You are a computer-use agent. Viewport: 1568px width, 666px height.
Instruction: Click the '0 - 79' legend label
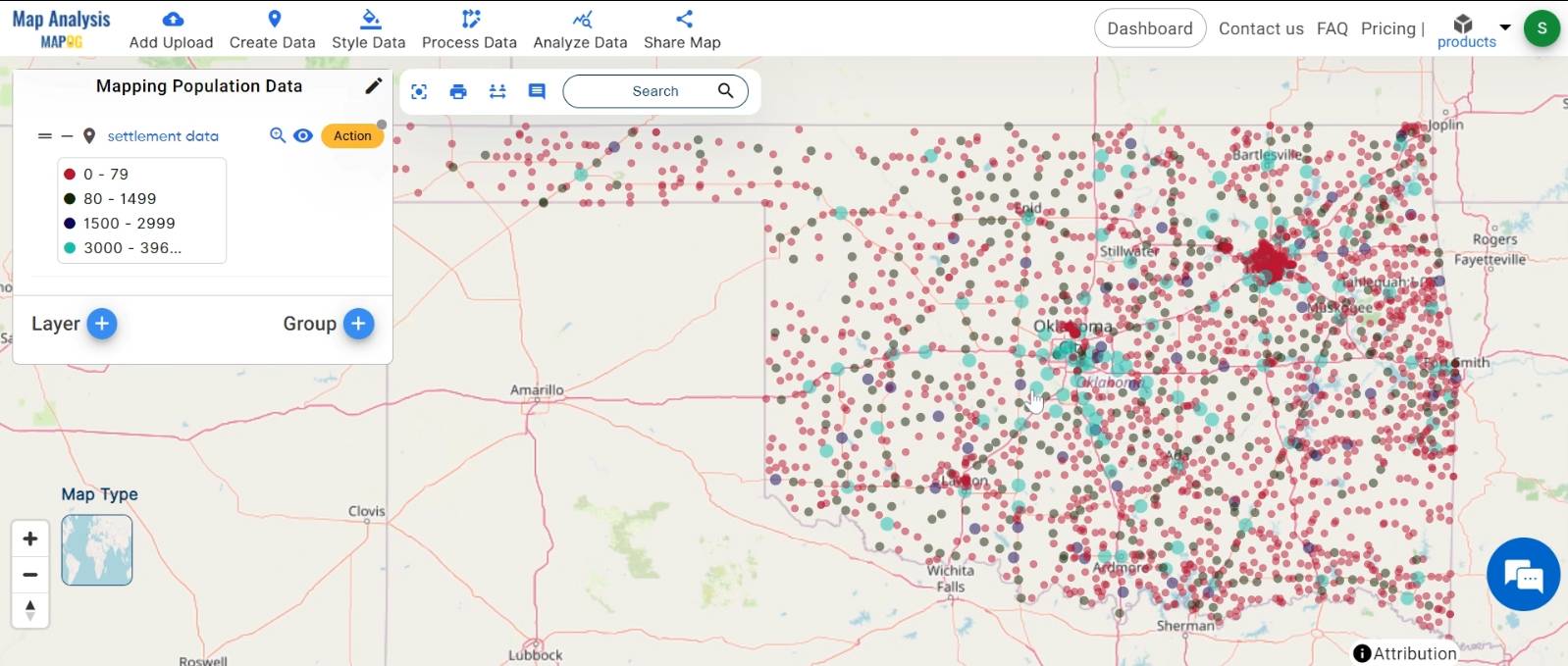tap(106, 174)
